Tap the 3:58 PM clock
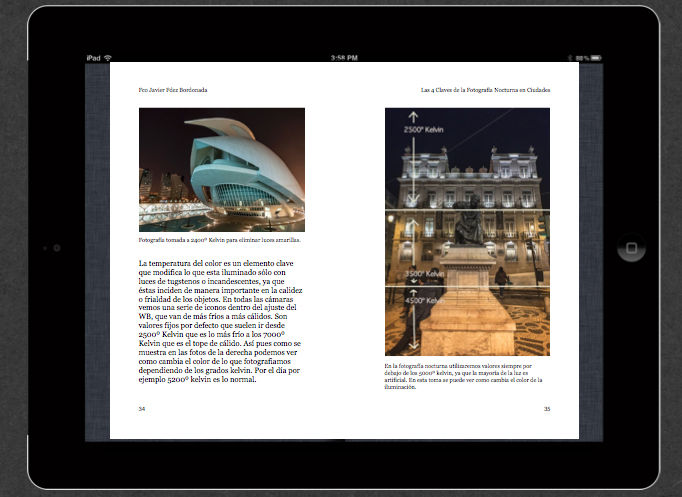Screen dimensions: 682x497 pos(344,58)
